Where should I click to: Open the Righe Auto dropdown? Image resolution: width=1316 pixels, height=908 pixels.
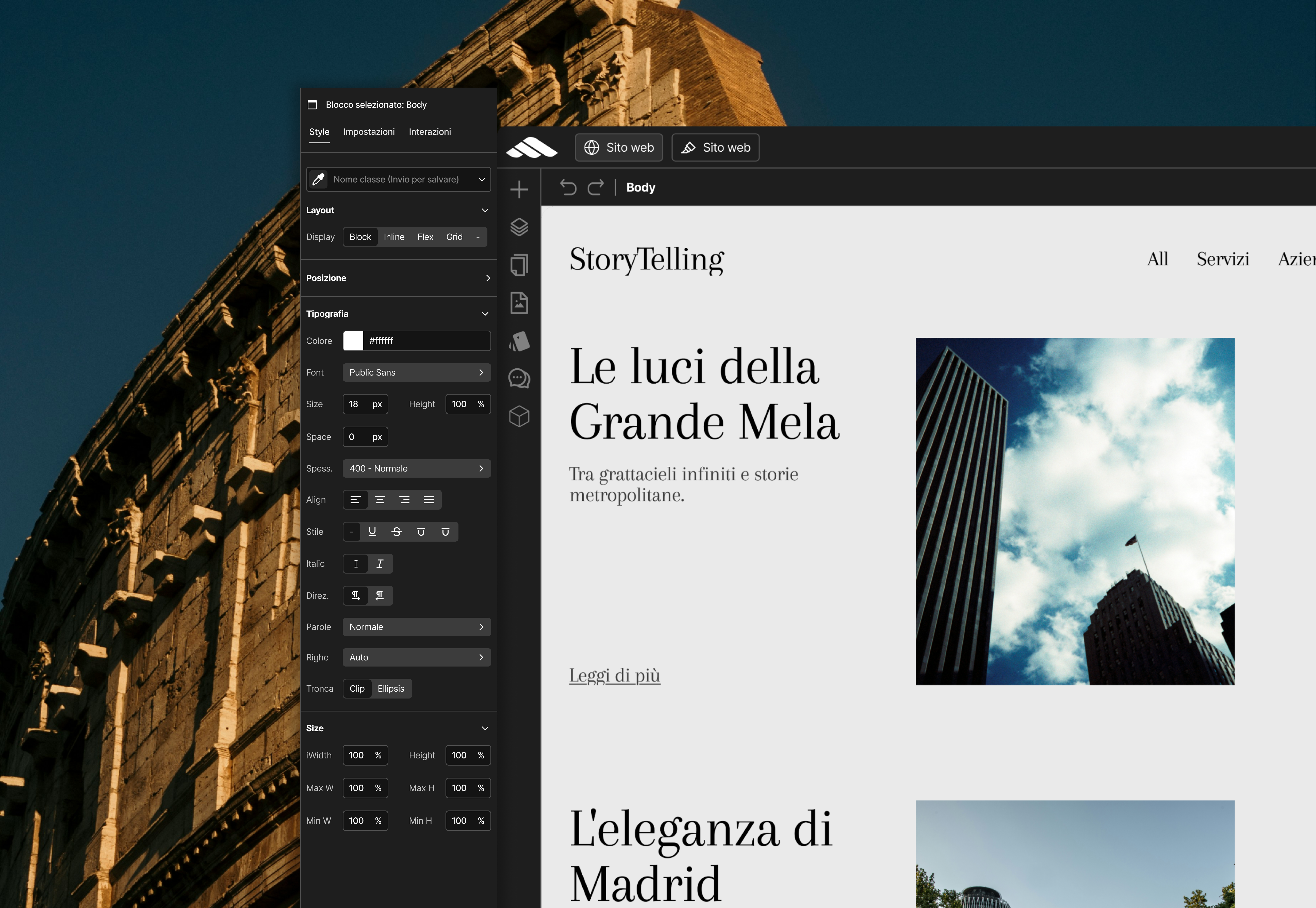[417, 657]
